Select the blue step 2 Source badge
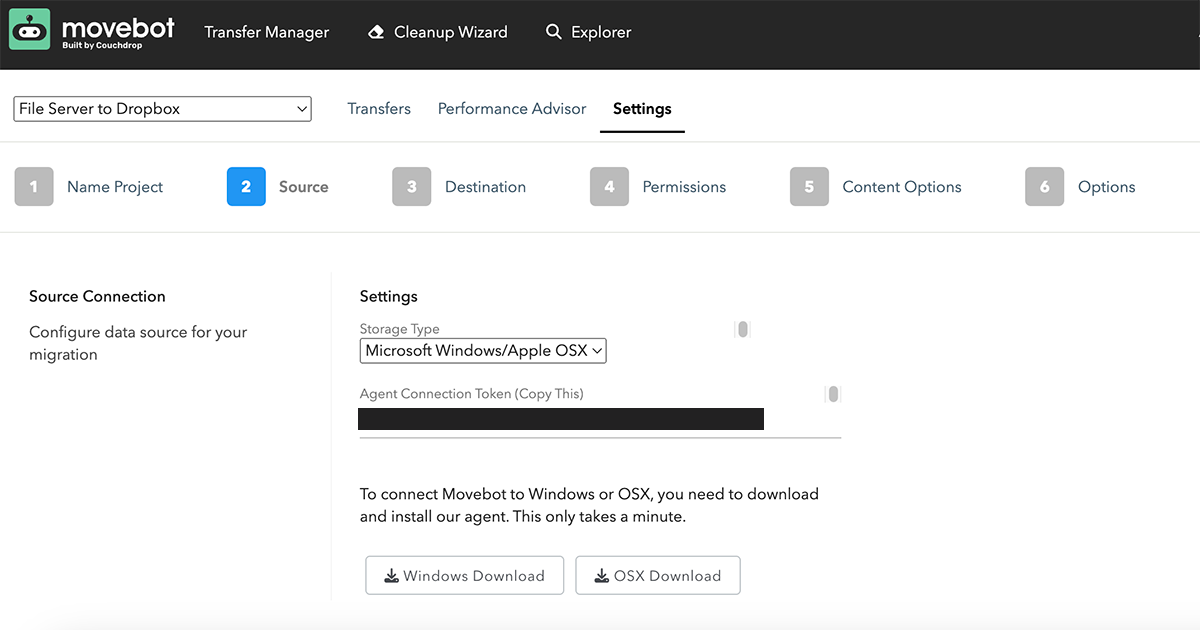1200x630 pixels. (x=246, y=186)
